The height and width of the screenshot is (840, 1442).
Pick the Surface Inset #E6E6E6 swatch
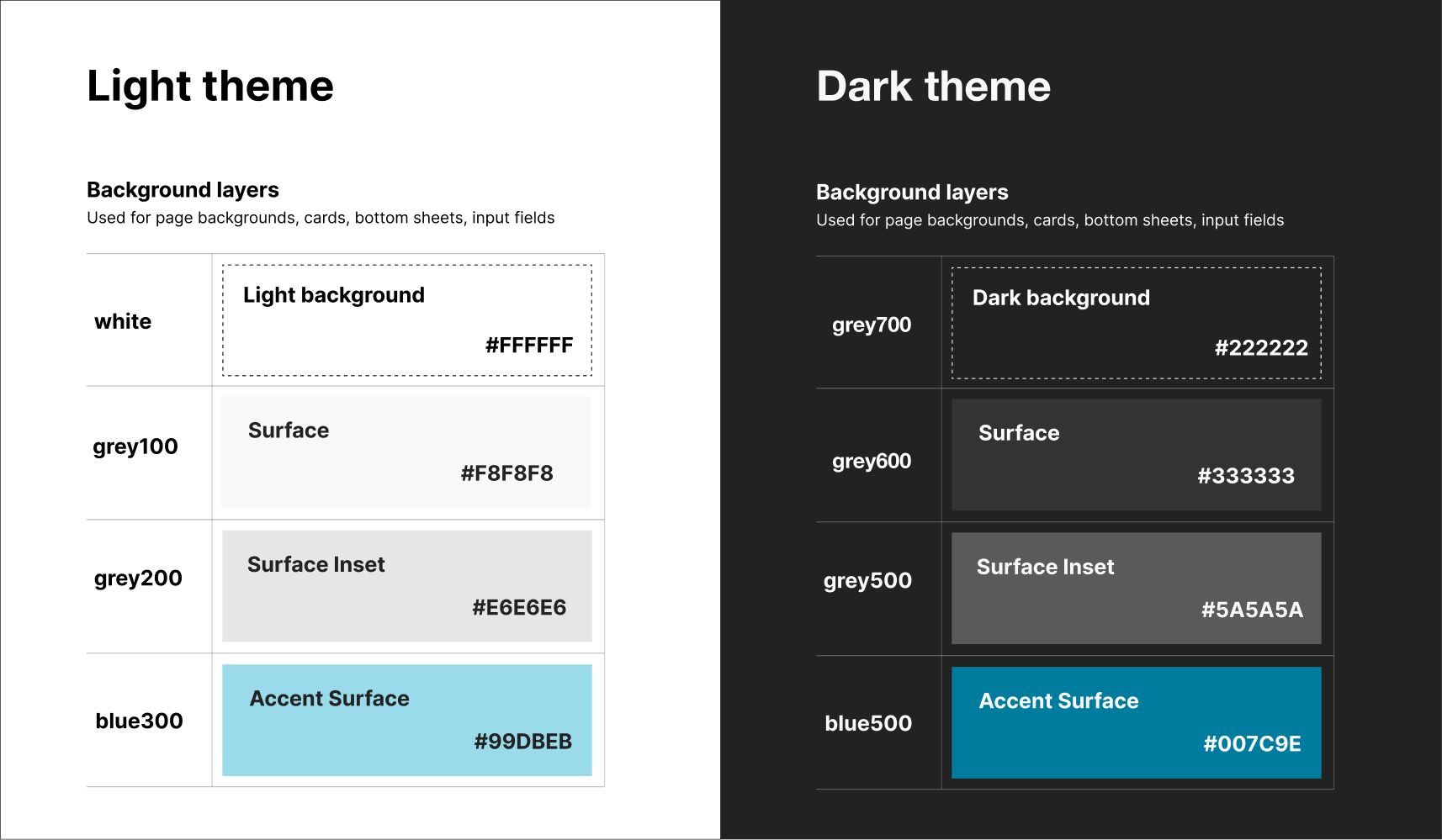click(407, 586)
